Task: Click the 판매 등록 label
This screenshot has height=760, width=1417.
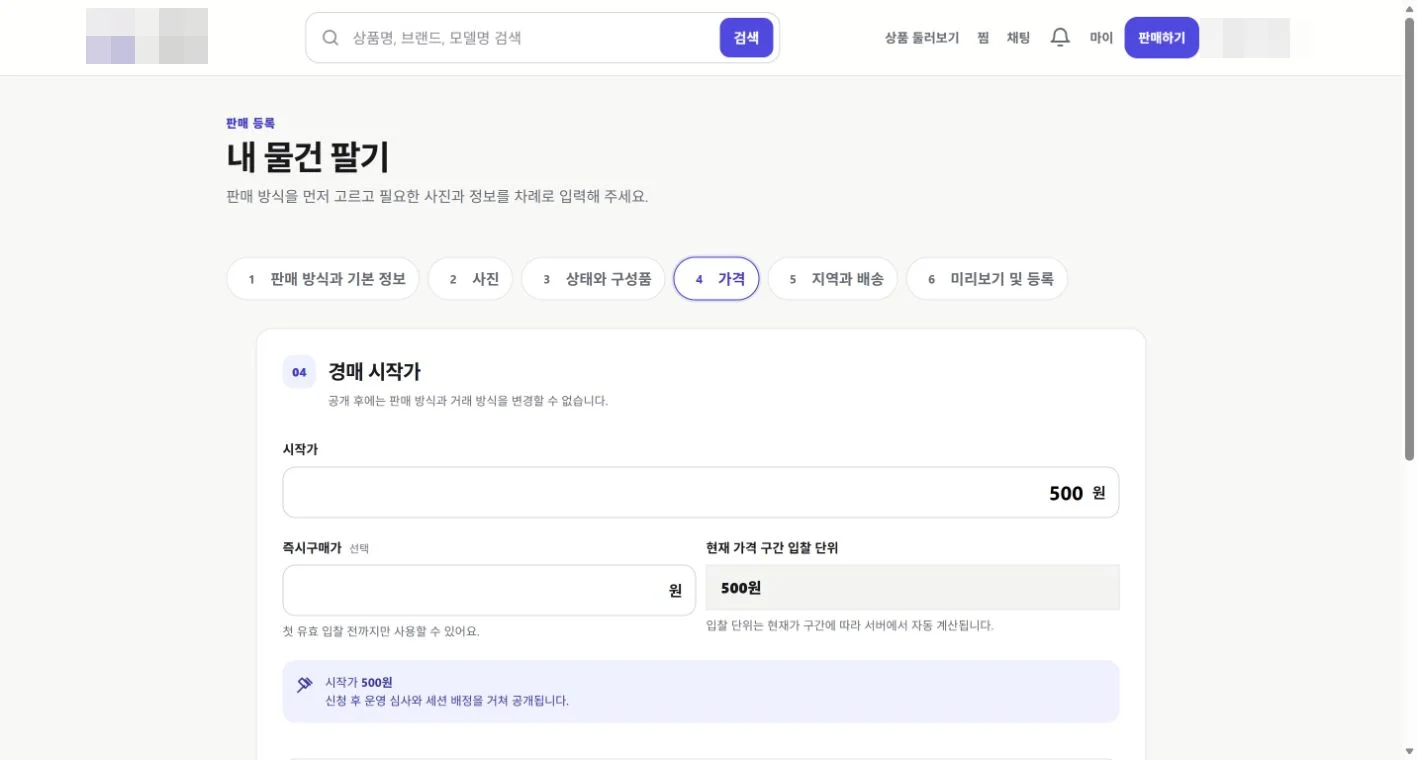Action: tap(251, 123)
